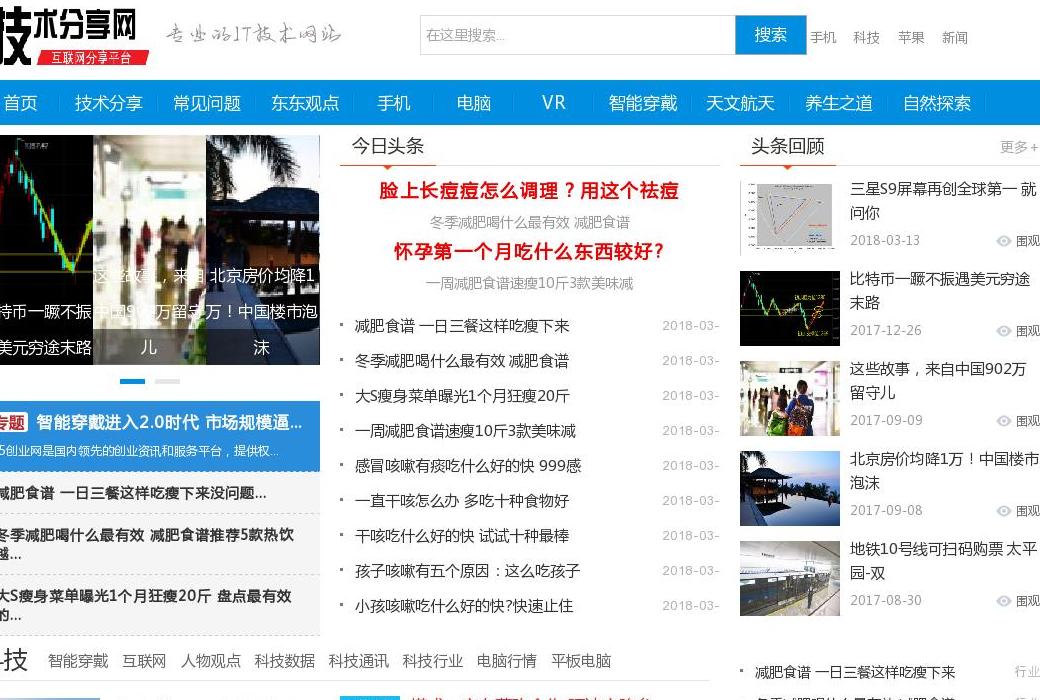Click the 苹果 hot keyword link

pos(910,38)
